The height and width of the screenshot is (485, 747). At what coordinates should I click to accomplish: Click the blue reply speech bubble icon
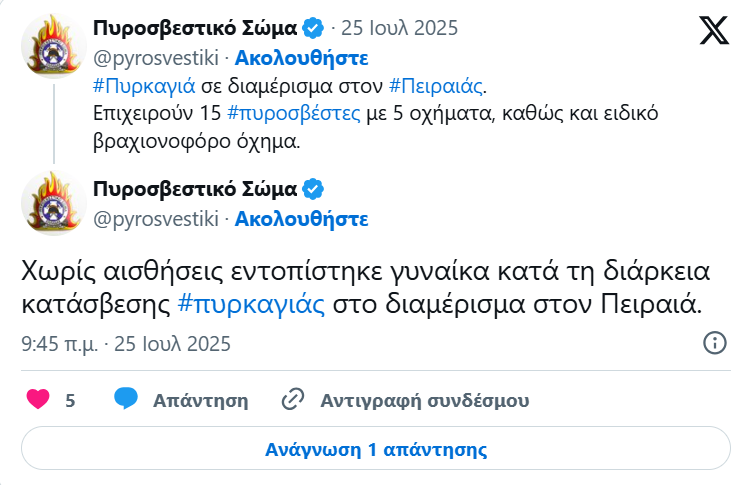tap(126, 399)
